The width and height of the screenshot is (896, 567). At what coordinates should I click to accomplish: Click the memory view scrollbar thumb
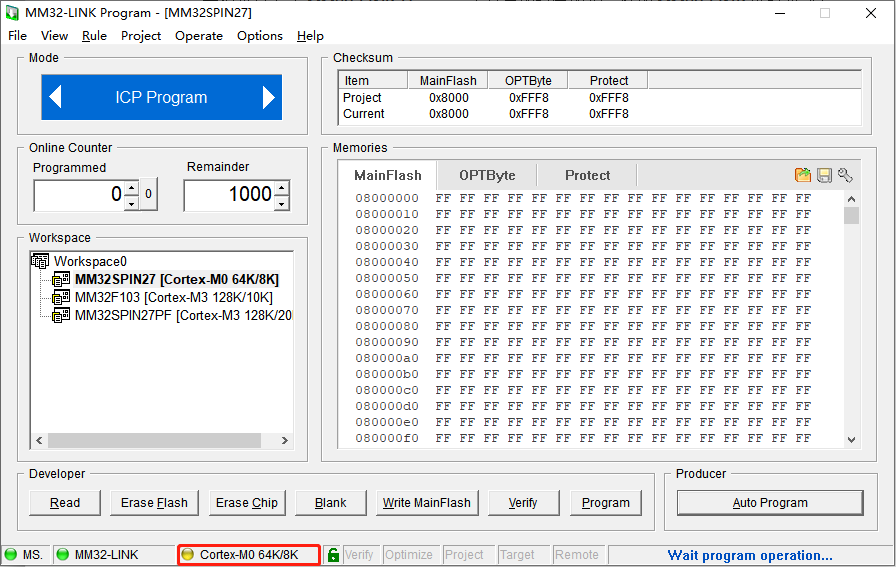coord(851,215)
